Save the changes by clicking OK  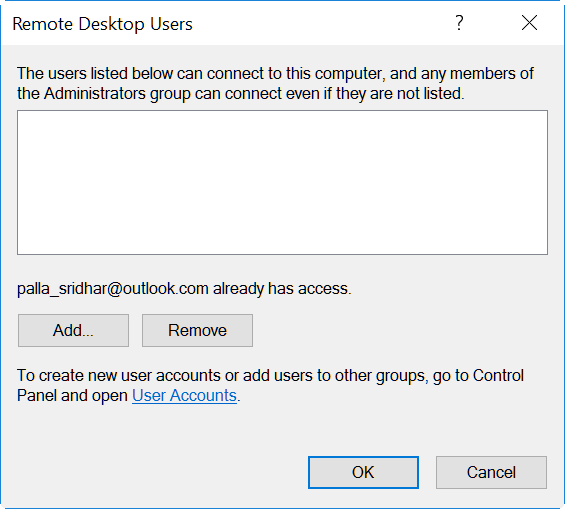pyautogui.click(x=363, y=472)
